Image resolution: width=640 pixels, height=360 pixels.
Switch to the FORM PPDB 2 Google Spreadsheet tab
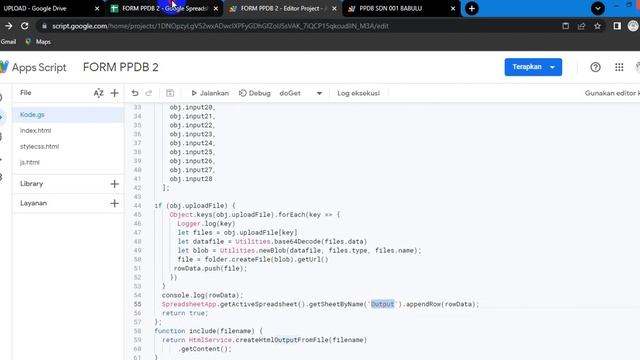click(x=165, y=8)
